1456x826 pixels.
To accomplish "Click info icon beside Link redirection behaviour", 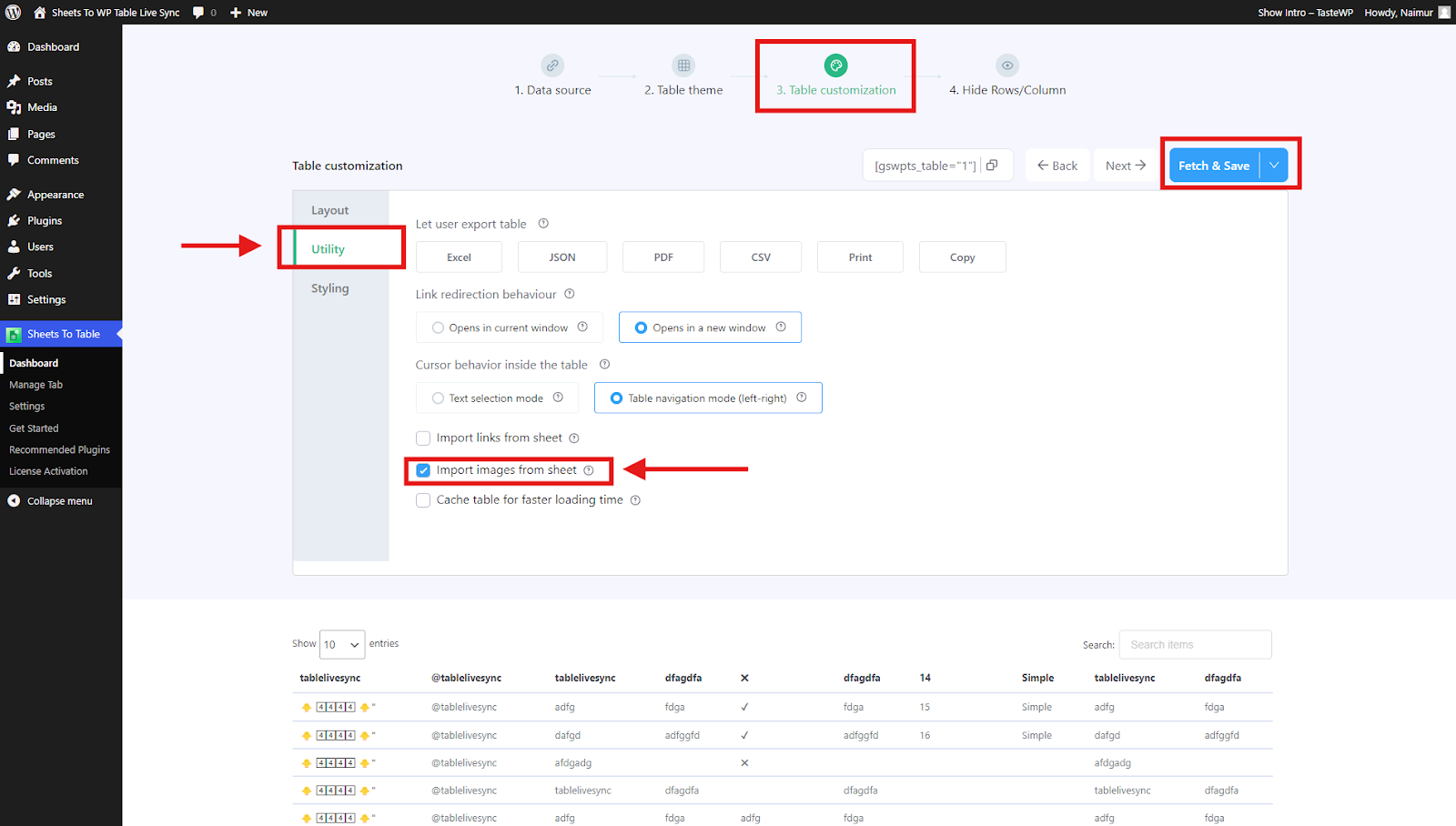I will 570,294.
